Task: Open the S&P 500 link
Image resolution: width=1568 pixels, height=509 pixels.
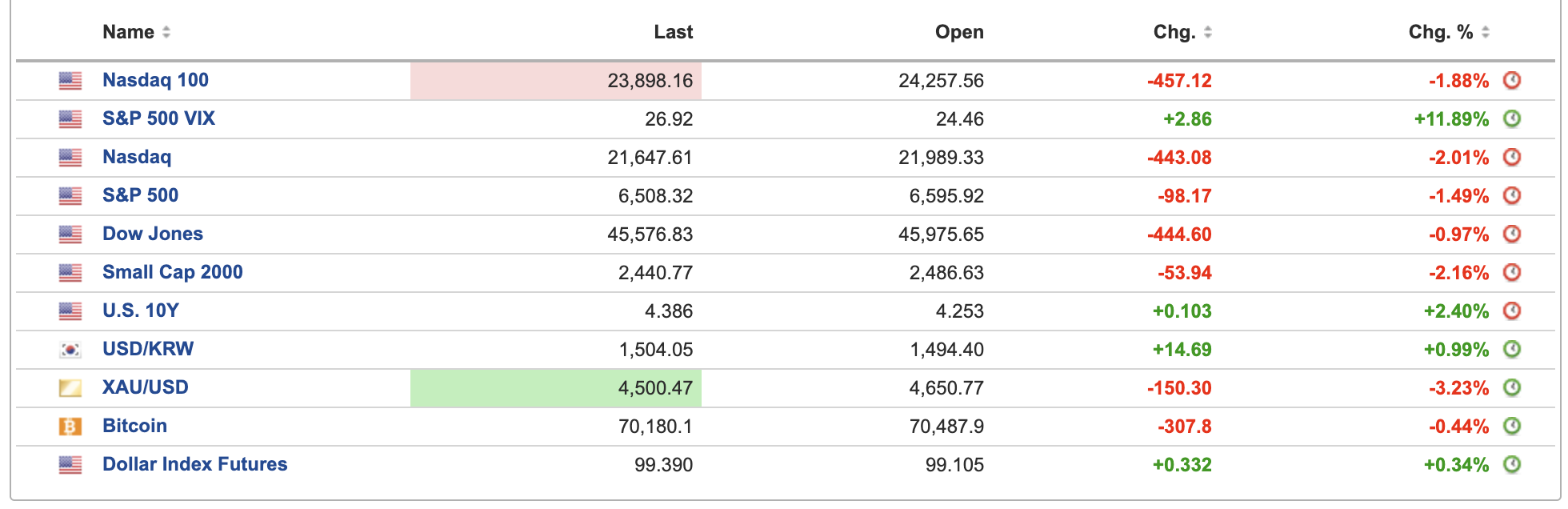Action: click(x=140, y=195)
